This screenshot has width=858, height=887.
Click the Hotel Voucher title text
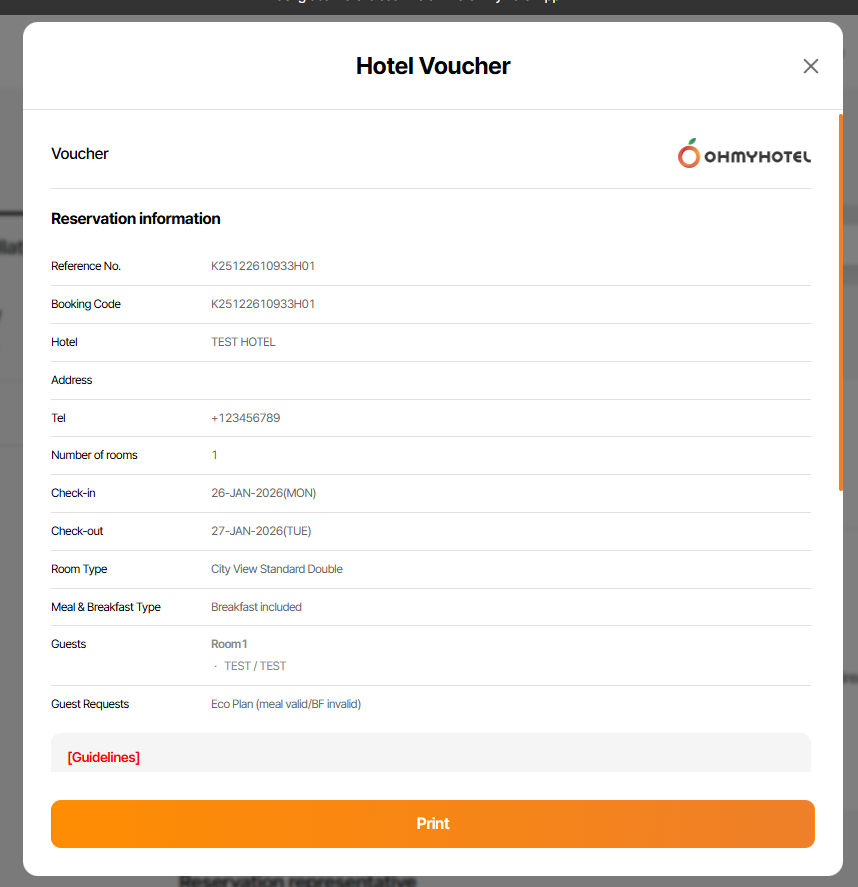tap(433, 66)
